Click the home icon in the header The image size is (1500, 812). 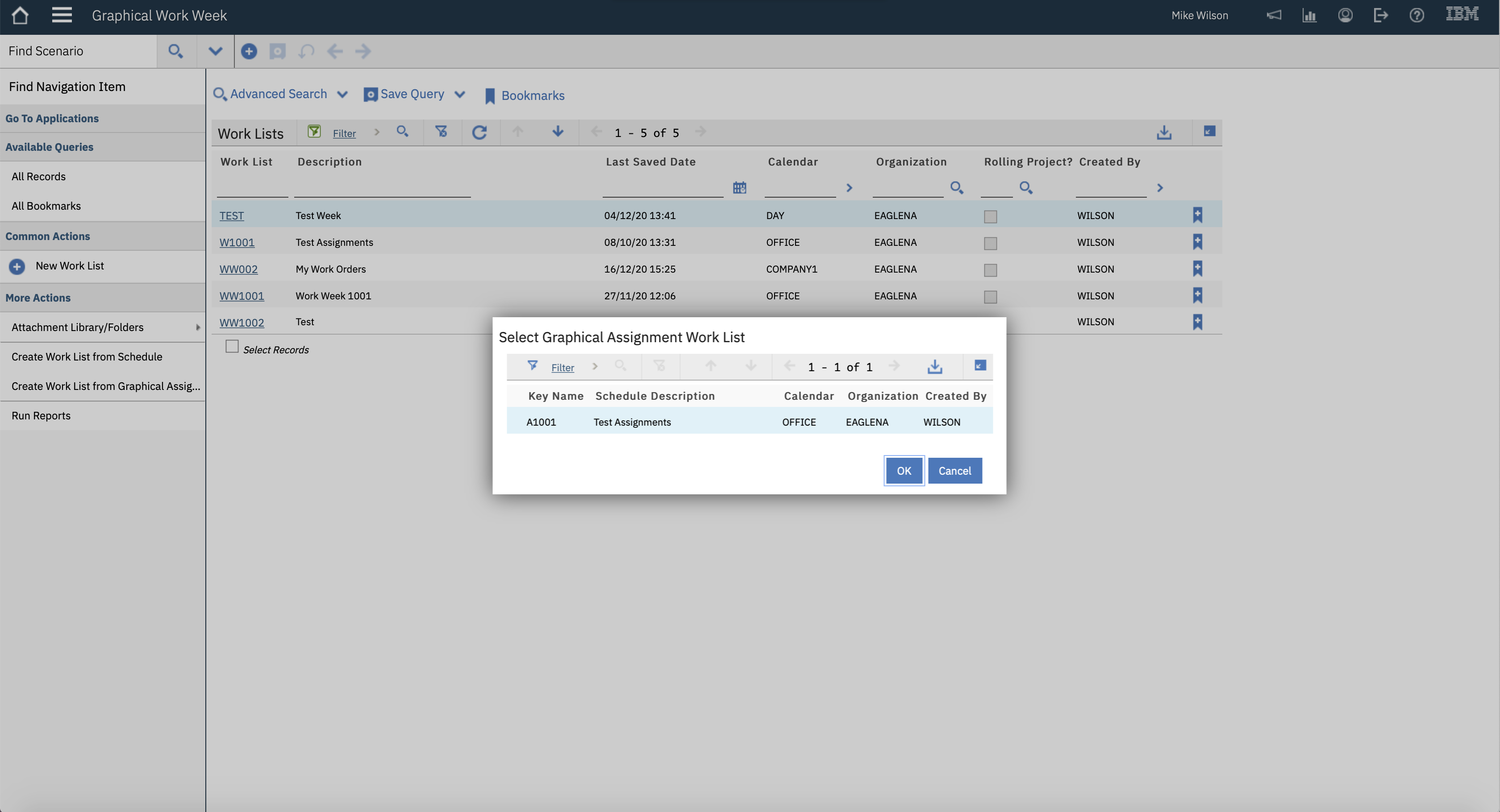pos(20,16)
